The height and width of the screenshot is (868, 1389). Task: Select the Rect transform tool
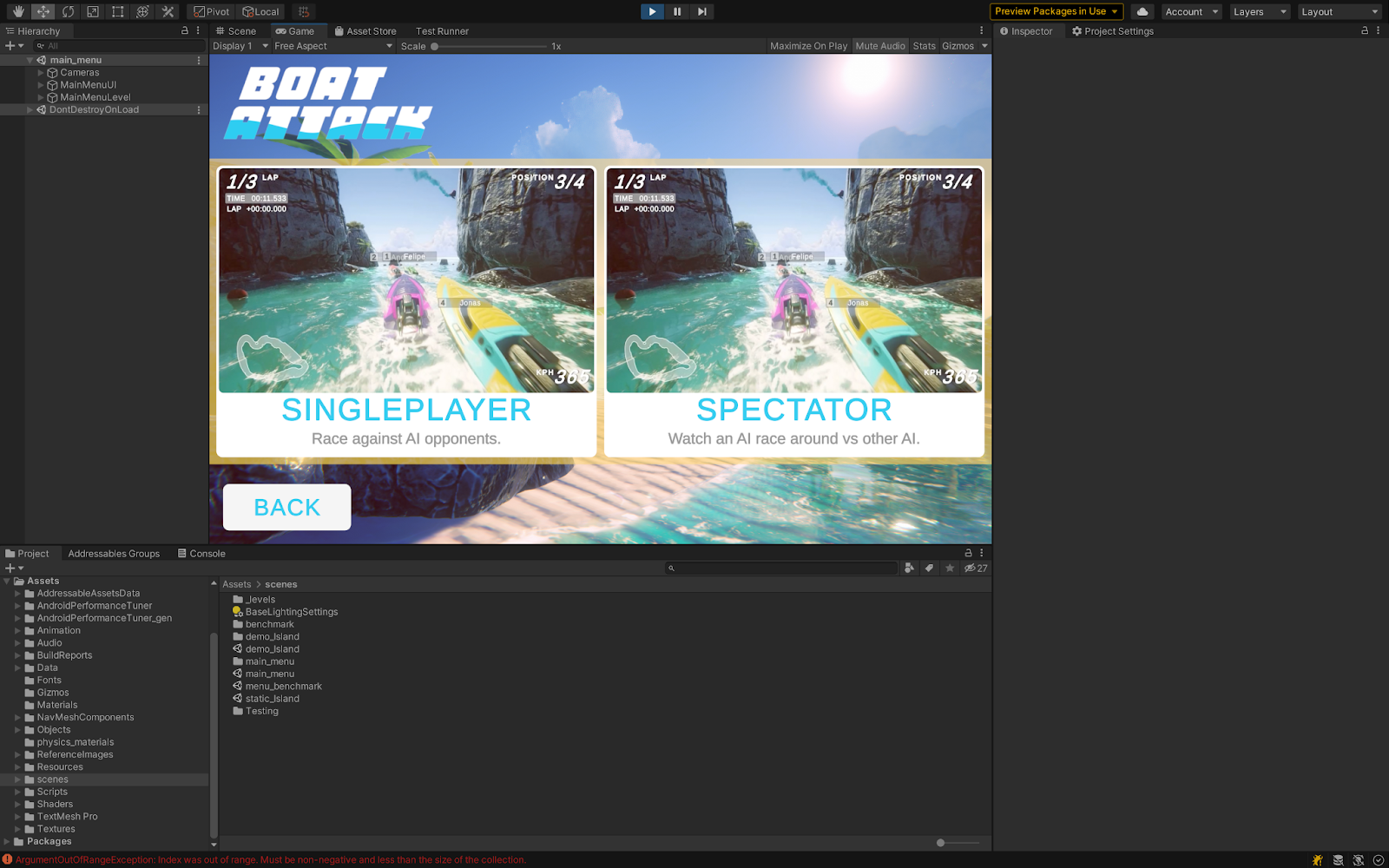click(118, 11)
